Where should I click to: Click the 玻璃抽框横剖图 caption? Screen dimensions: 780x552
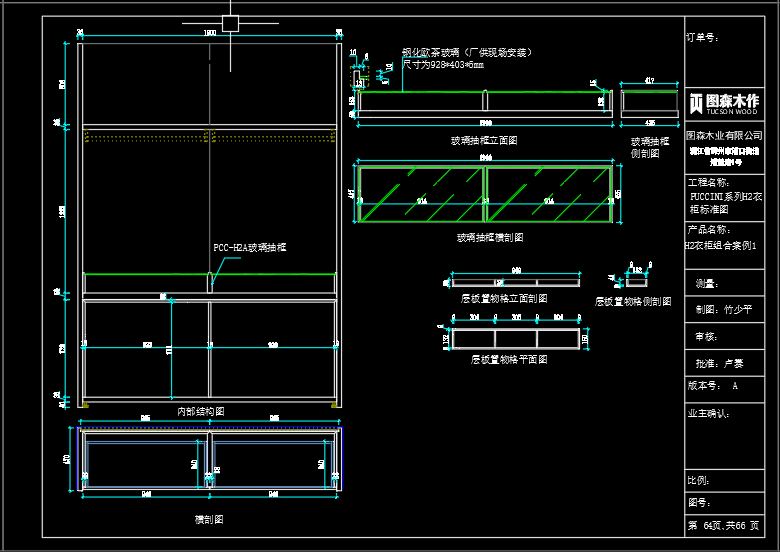[x=490, y=238]
